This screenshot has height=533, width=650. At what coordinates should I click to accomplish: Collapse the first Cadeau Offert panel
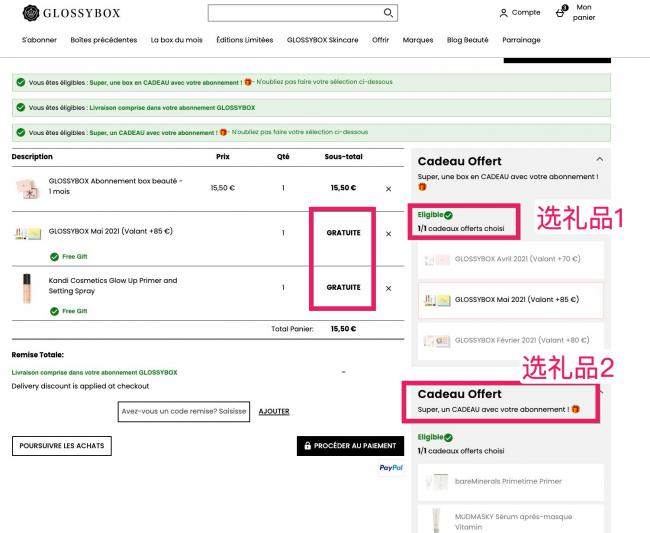tap(599, 159)
